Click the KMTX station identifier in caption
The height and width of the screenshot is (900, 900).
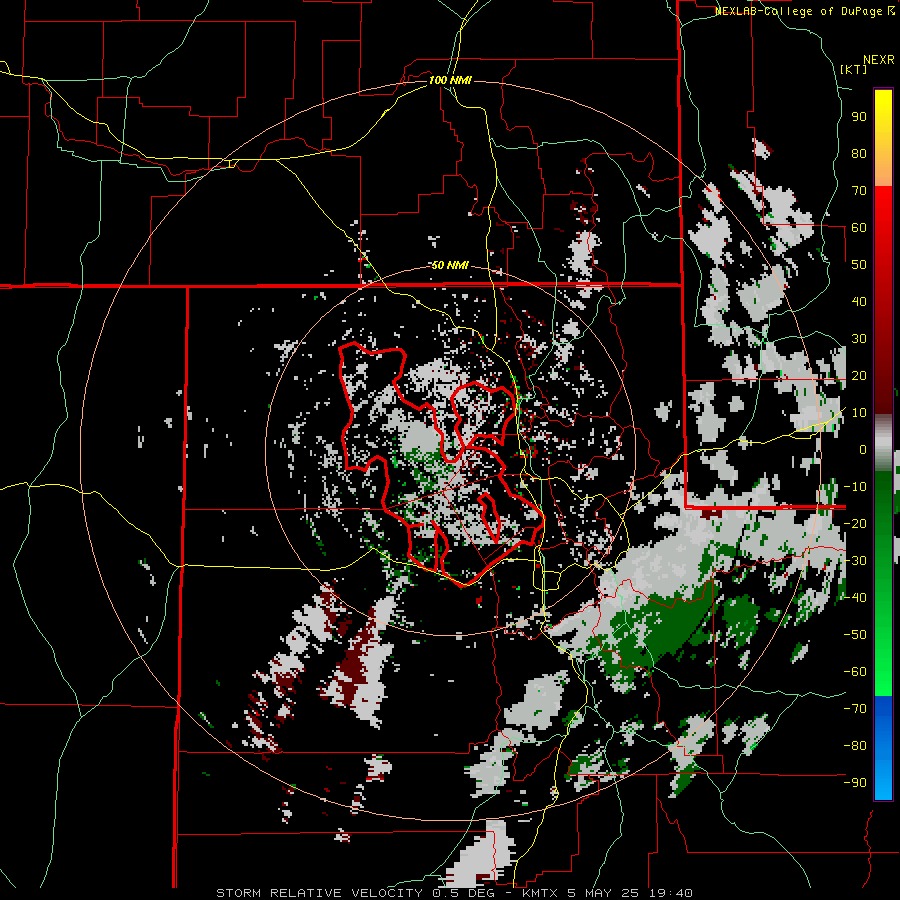click(x=542, y=893)
